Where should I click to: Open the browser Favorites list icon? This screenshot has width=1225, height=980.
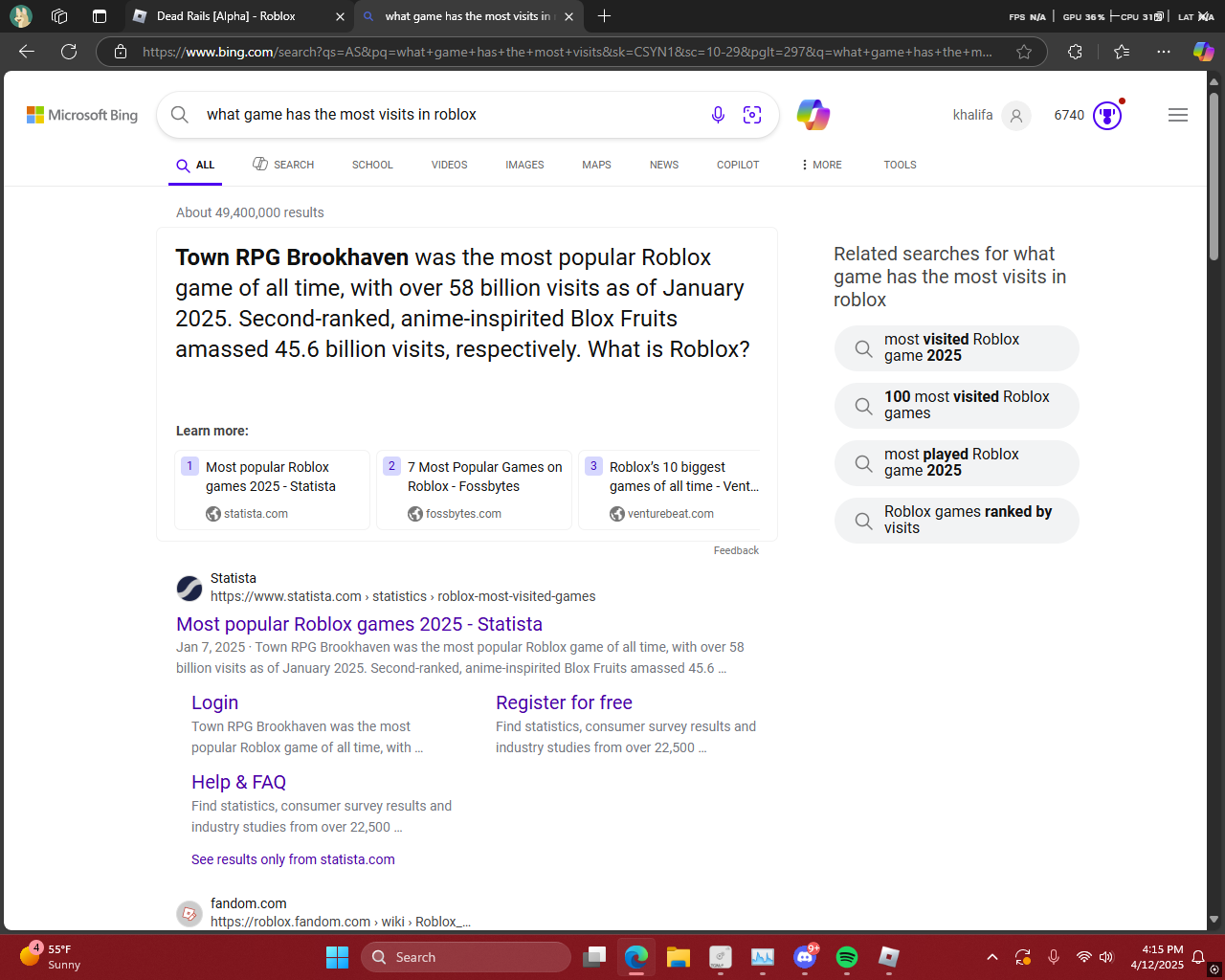1122,52
